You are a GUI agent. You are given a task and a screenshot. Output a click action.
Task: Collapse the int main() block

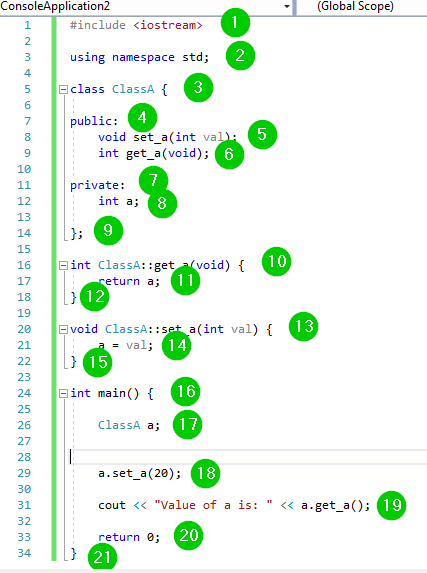[x=63, y=393]
